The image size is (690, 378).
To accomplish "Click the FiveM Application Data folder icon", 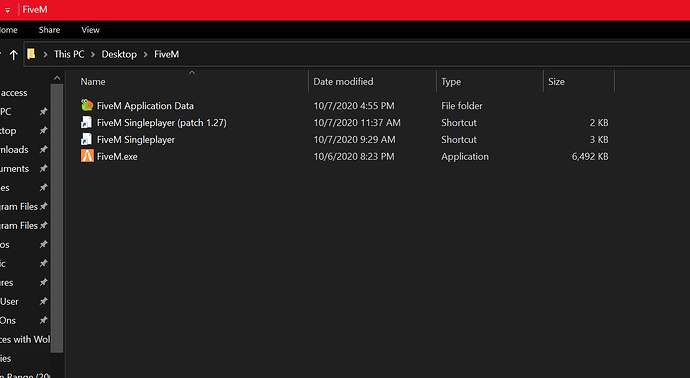I will click(87, 105).
